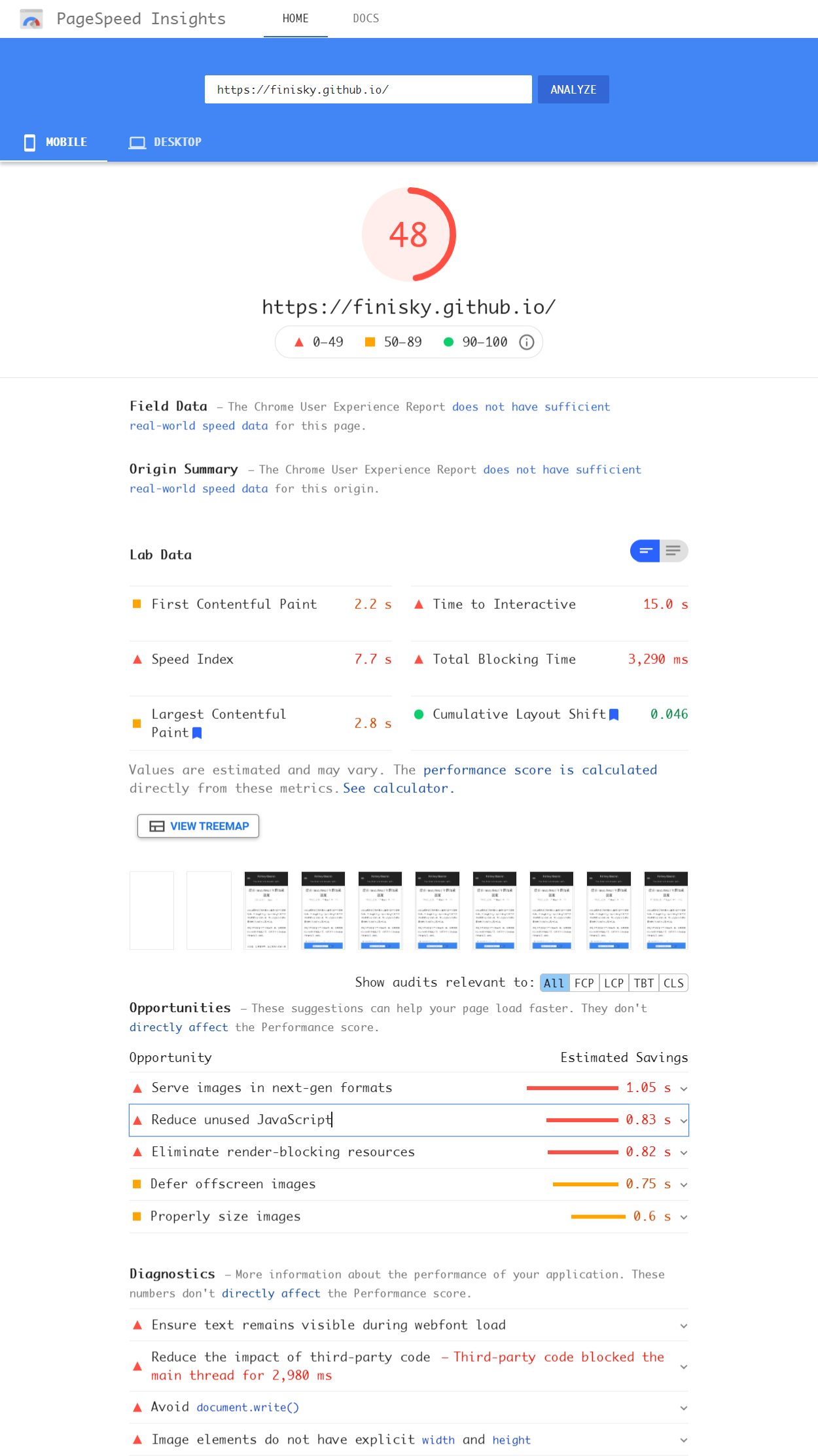Open the See calculator link
The width and height of the screenshot is (818, 1456).
click(399, 789)
